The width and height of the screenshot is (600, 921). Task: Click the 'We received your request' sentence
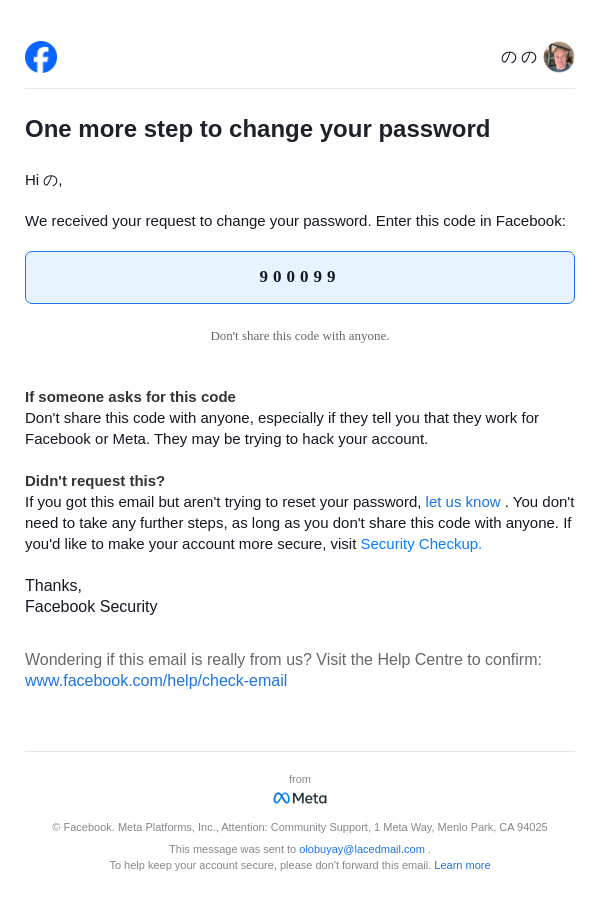click(295, 221)
